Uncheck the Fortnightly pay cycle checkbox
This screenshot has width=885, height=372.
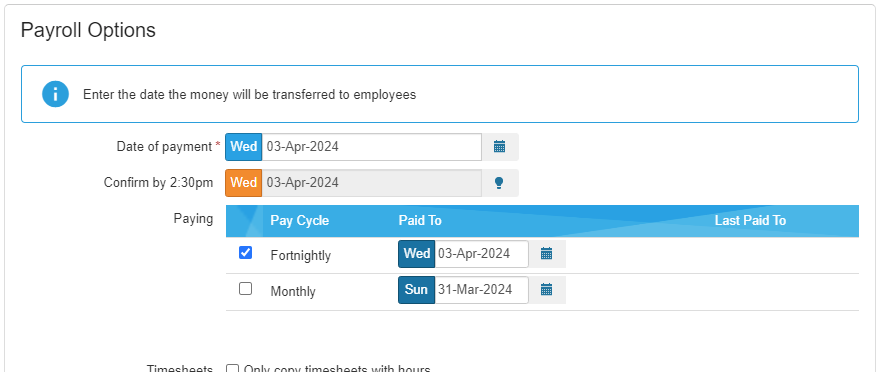click(246, 252)
